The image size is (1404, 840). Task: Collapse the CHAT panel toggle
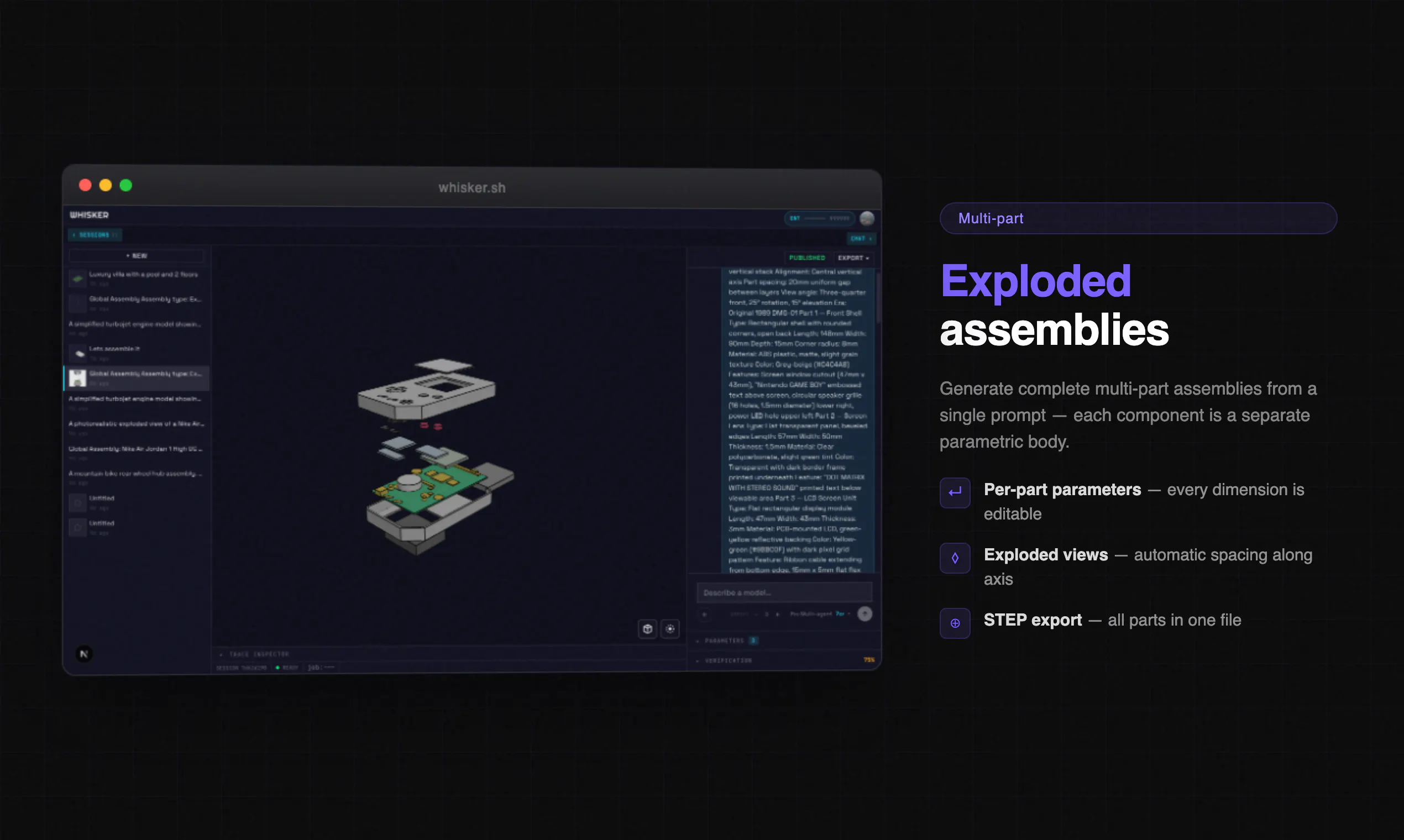click(861, 239)
